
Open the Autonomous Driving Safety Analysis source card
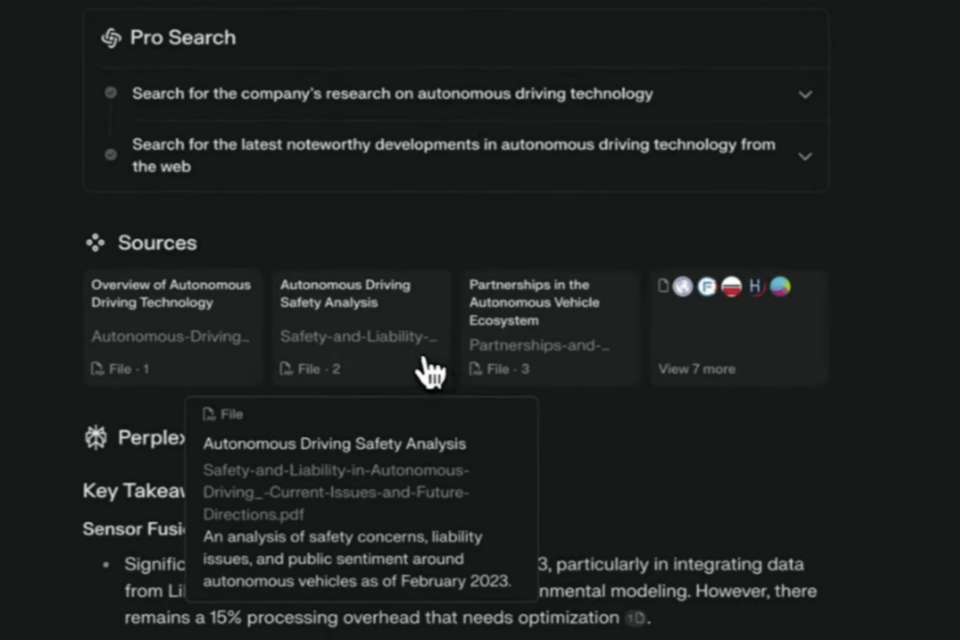point(360,327)
